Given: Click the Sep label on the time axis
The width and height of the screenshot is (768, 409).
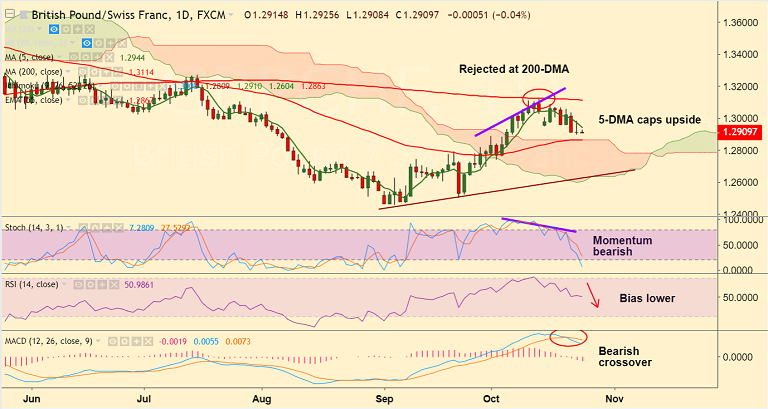Looking at the screenshot, I should [384, 399].
